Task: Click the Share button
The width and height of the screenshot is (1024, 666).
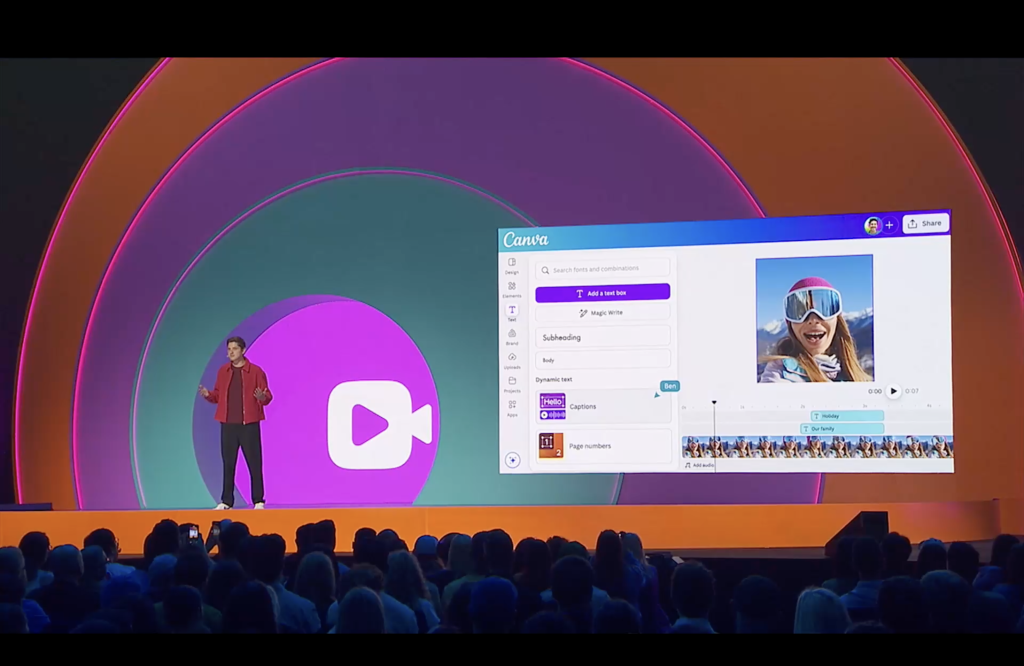Action: (x=925, y=224)
